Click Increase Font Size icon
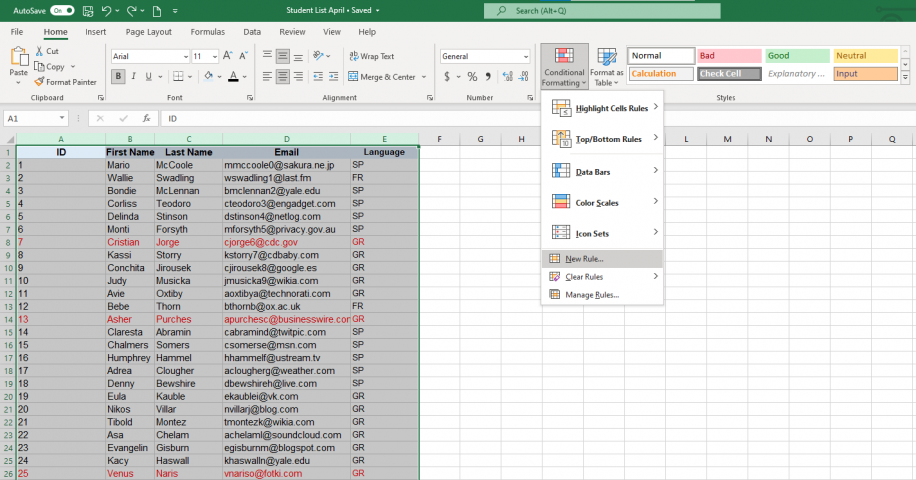The width and height of the screenshot is (916, 480). [x=228, y=56]
